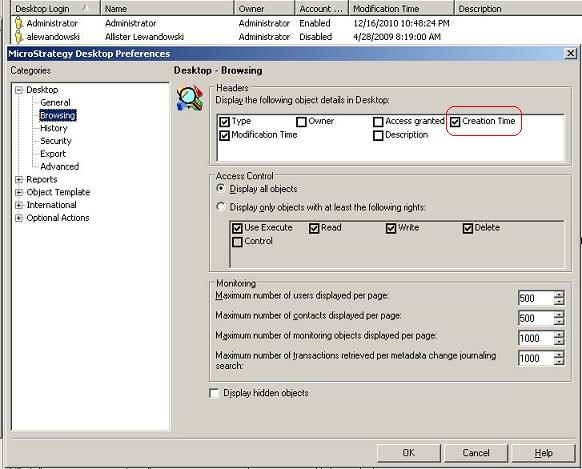Open the History preferences category
This screenshot has height=469, width=582.
click(54, 128)
